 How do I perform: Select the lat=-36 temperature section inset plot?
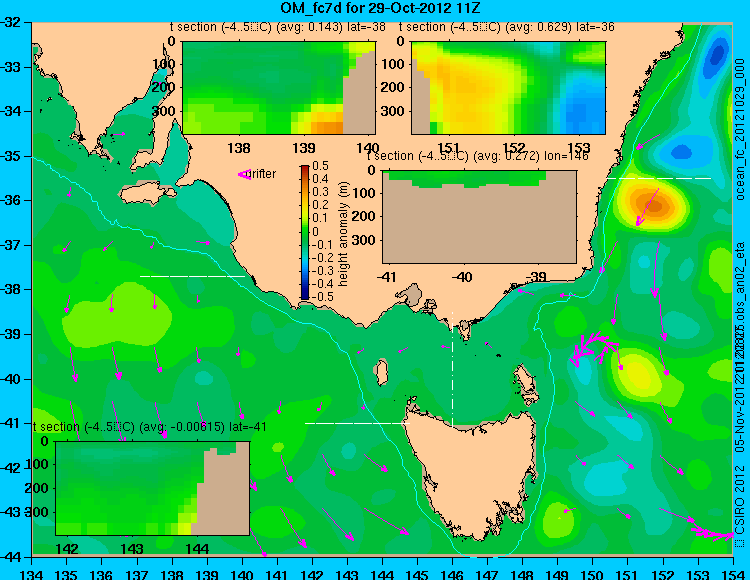508,88
